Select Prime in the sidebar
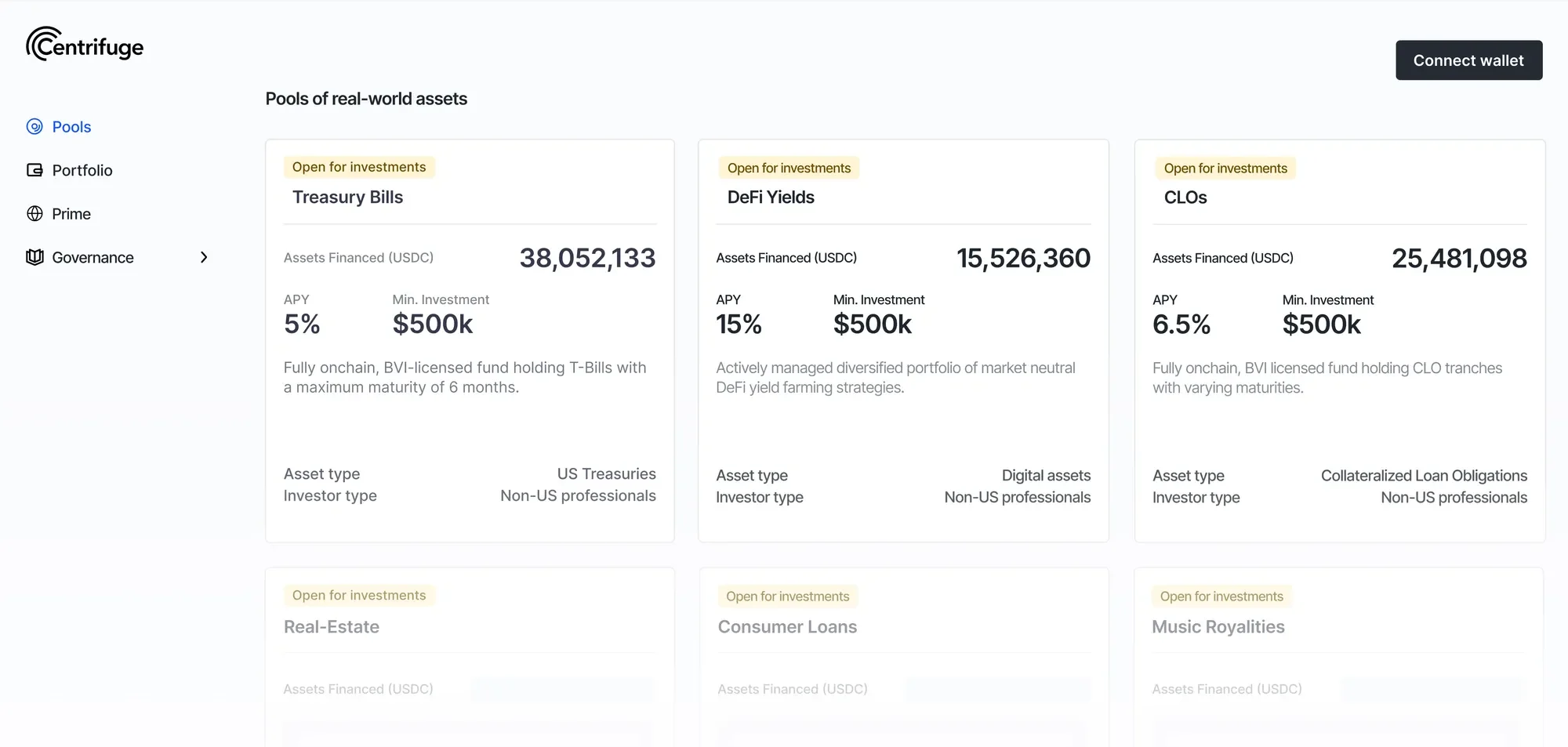 point(71,214)
